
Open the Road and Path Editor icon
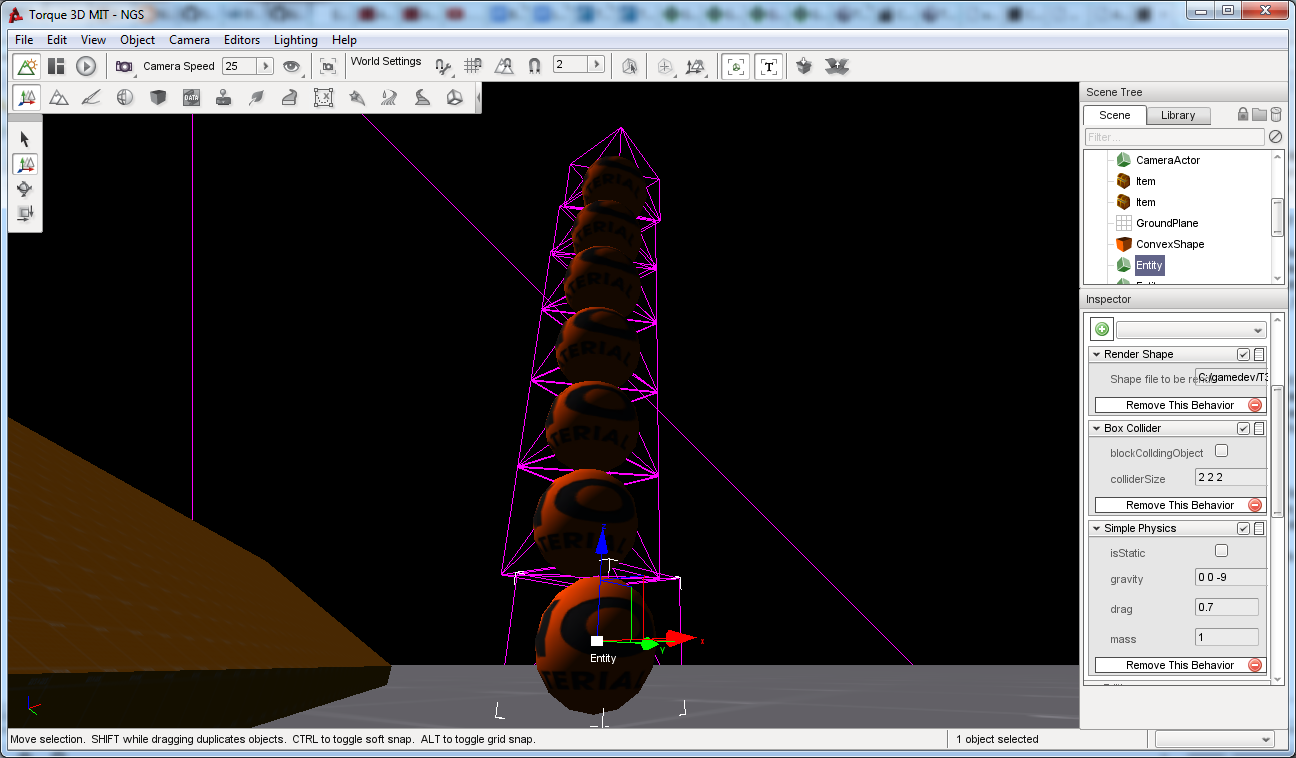[422, 97]
